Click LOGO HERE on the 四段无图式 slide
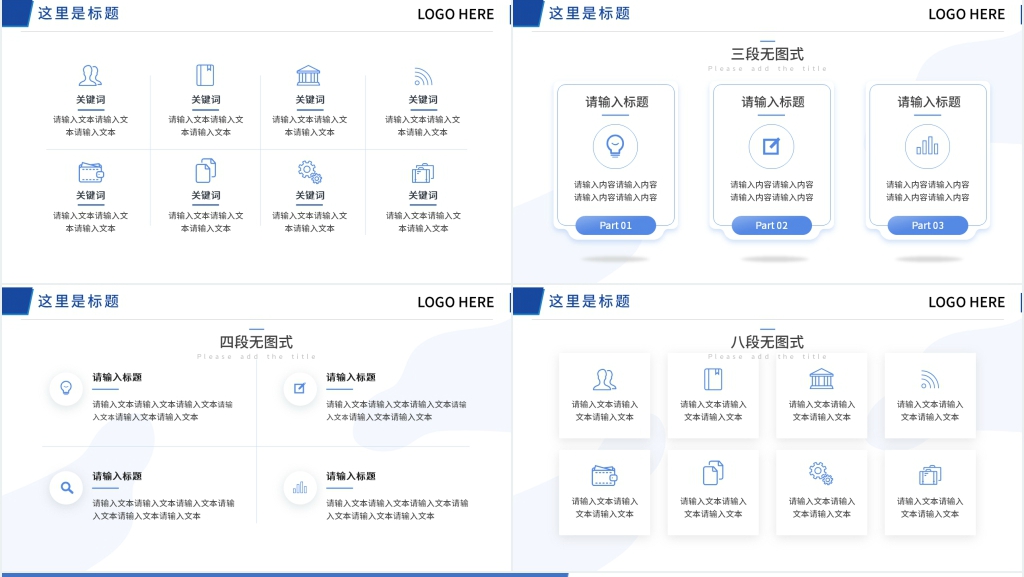This screenshot has height=577, width=1024. [456, 302]
